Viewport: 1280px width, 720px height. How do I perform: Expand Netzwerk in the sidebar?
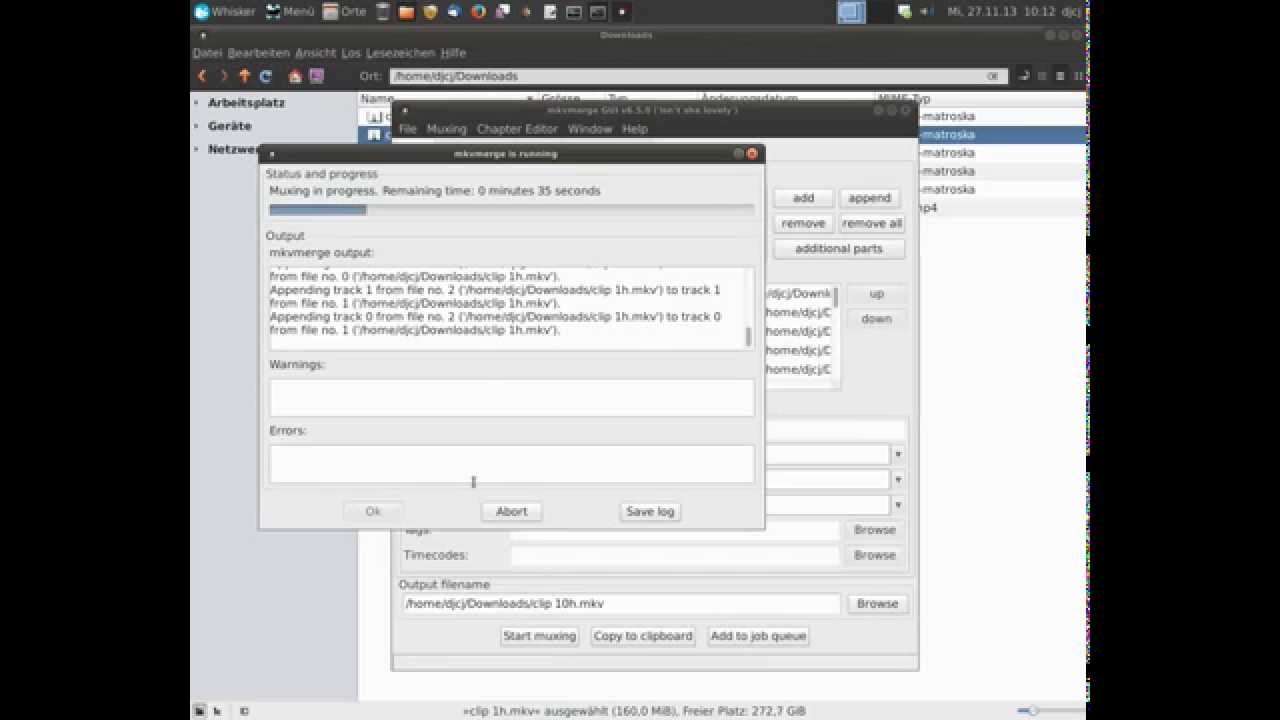[196, 149]
